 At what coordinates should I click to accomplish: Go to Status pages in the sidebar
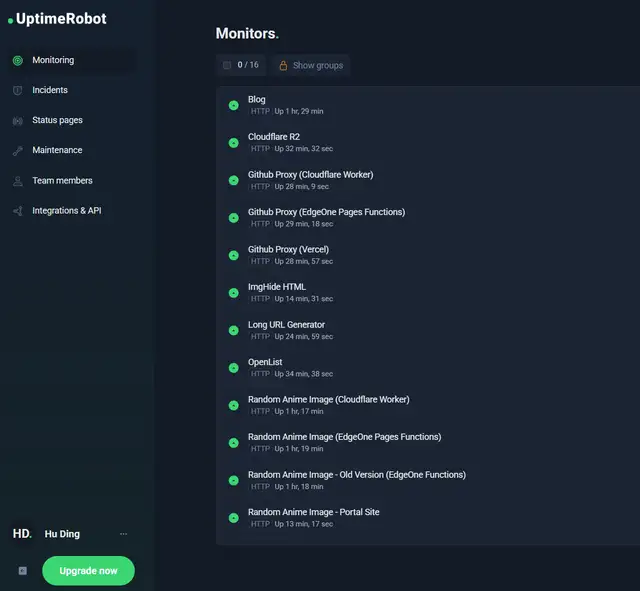(57, 120)
